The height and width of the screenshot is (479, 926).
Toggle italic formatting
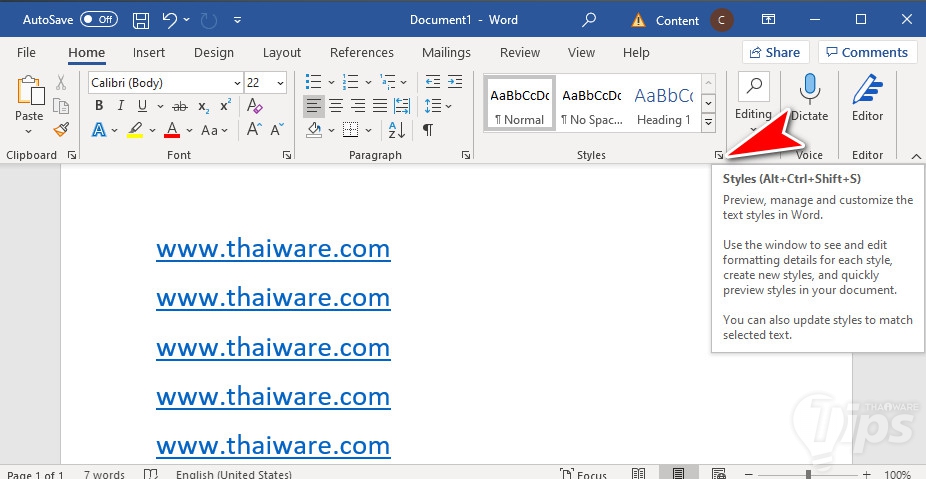pos(120,106)
